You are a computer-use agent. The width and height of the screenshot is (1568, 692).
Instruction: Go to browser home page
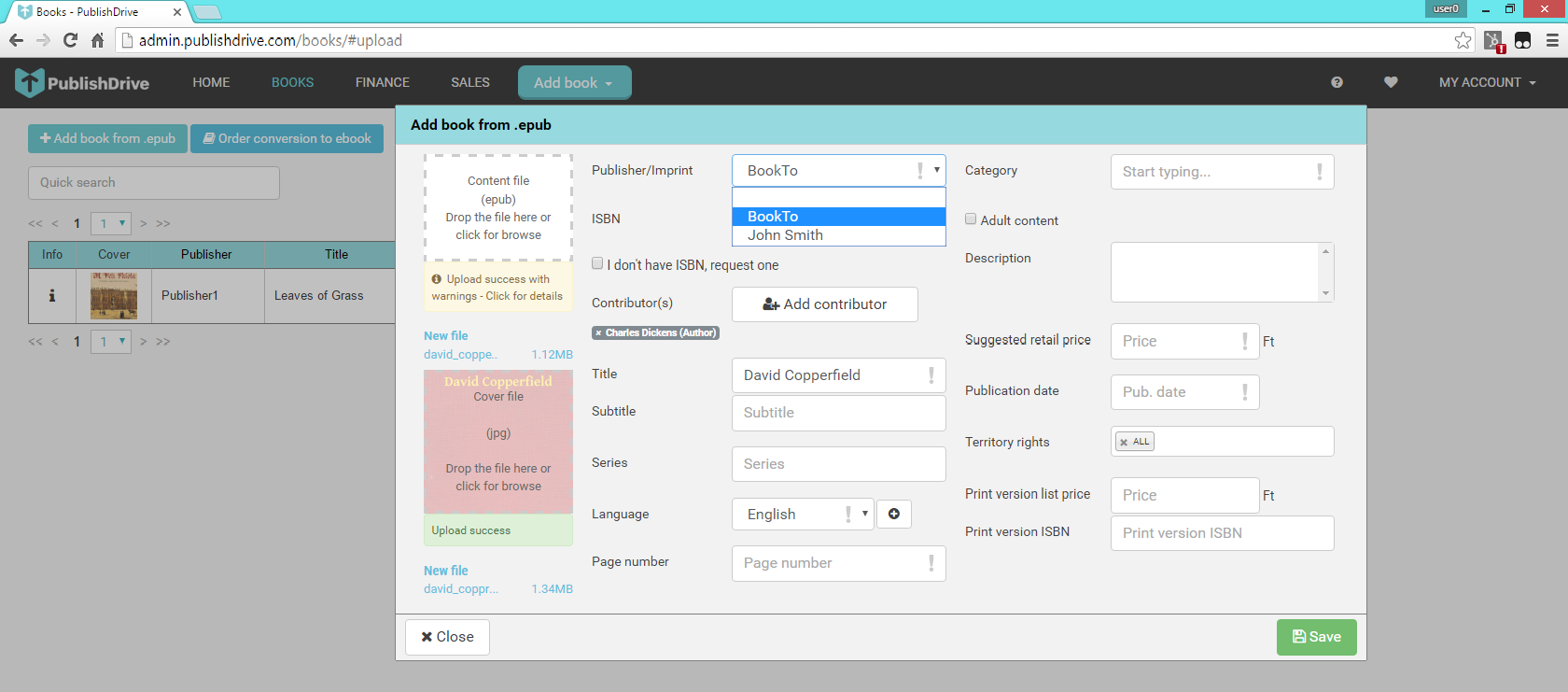point(97,40)
